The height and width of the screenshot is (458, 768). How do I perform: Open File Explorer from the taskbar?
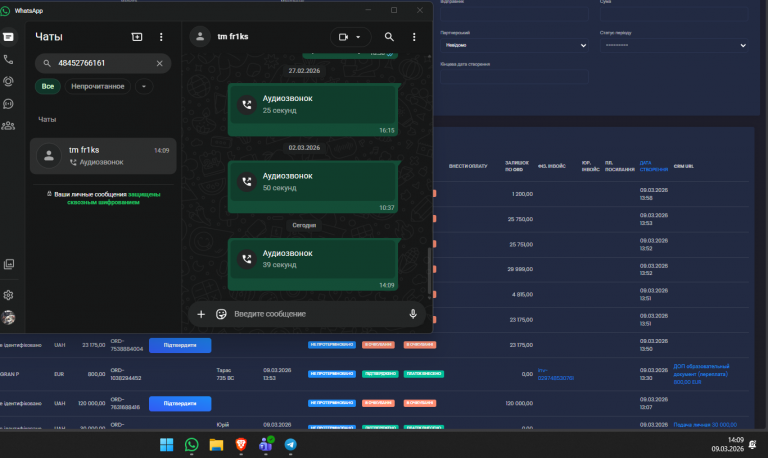tap(216, 445)
